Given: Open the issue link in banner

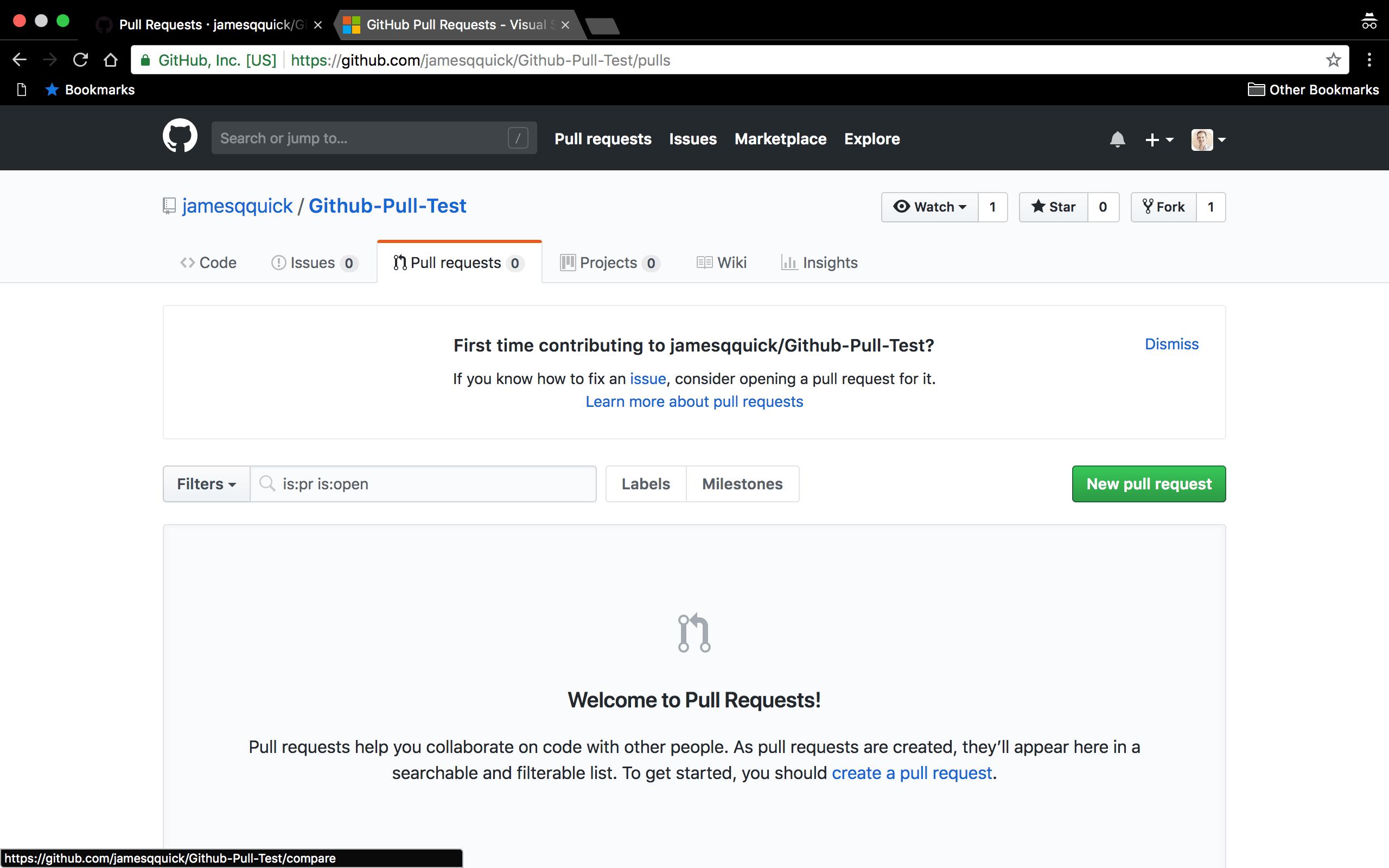Looking at the screenshot, I should 648,378.
